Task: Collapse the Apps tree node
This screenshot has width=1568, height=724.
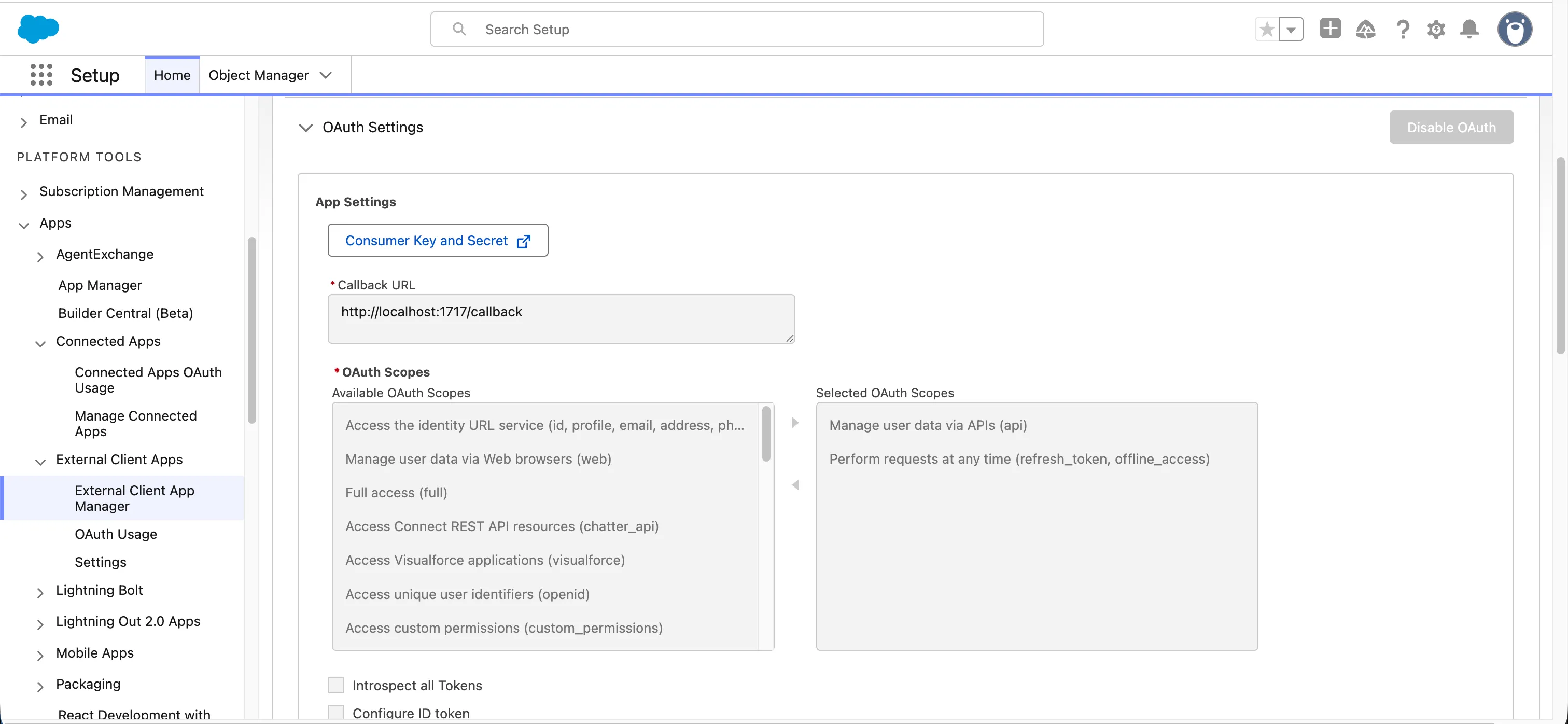Action: click(24, 225)
